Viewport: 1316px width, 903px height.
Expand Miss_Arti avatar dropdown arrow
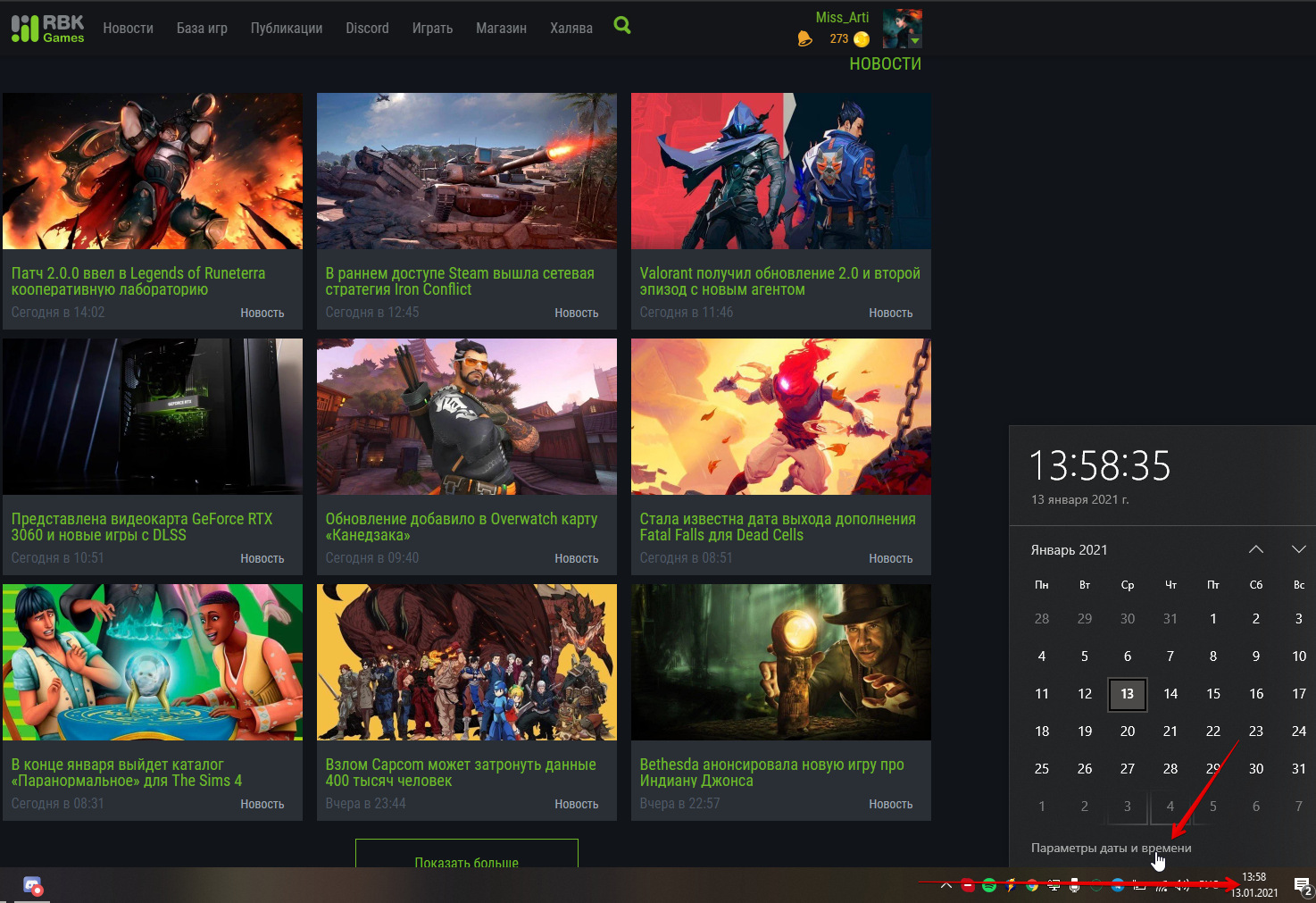click(914, 41)
